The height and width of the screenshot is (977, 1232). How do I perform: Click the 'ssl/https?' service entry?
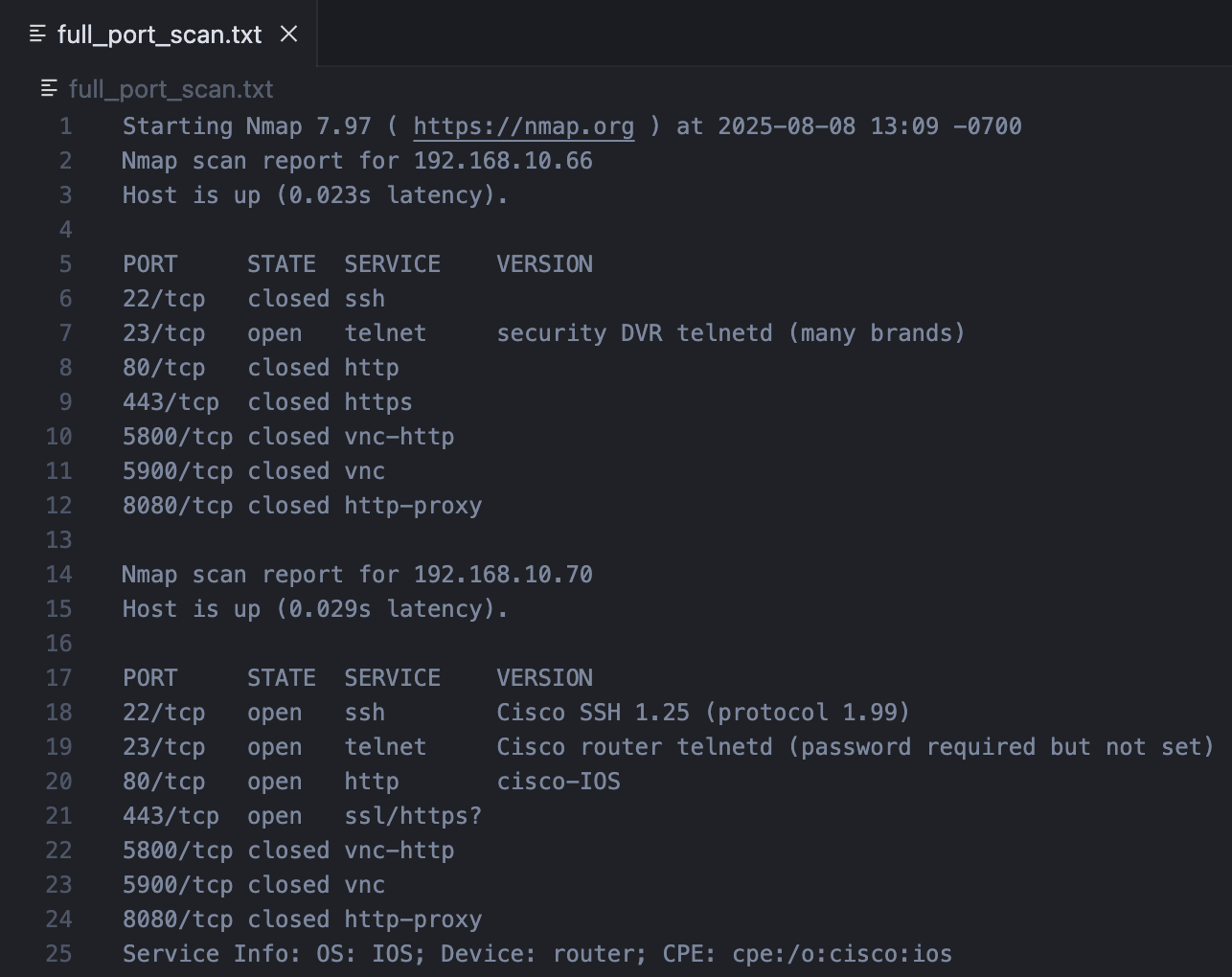click(413, 816)
